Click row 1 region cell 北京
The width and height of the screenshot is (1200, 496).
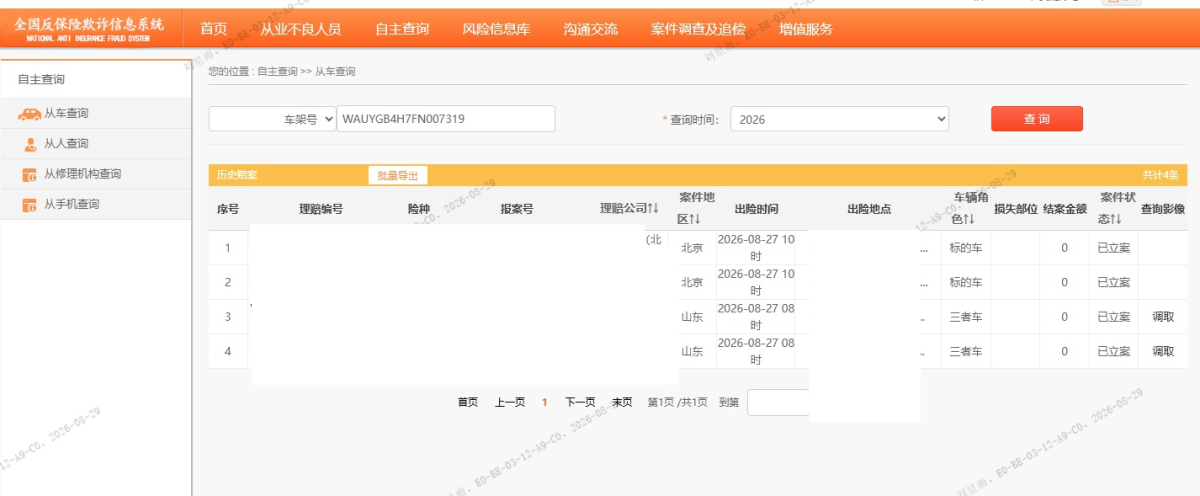[x=693, y=248]
